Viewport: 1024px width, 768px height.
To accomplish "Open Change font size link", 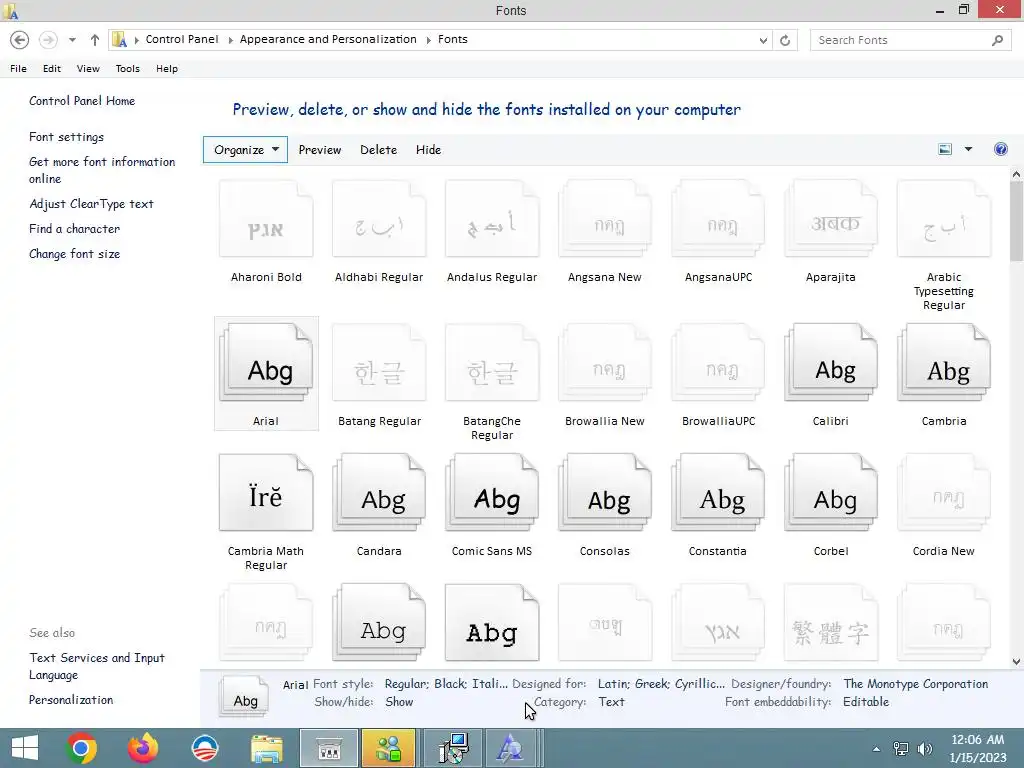I will click(74, 253).
